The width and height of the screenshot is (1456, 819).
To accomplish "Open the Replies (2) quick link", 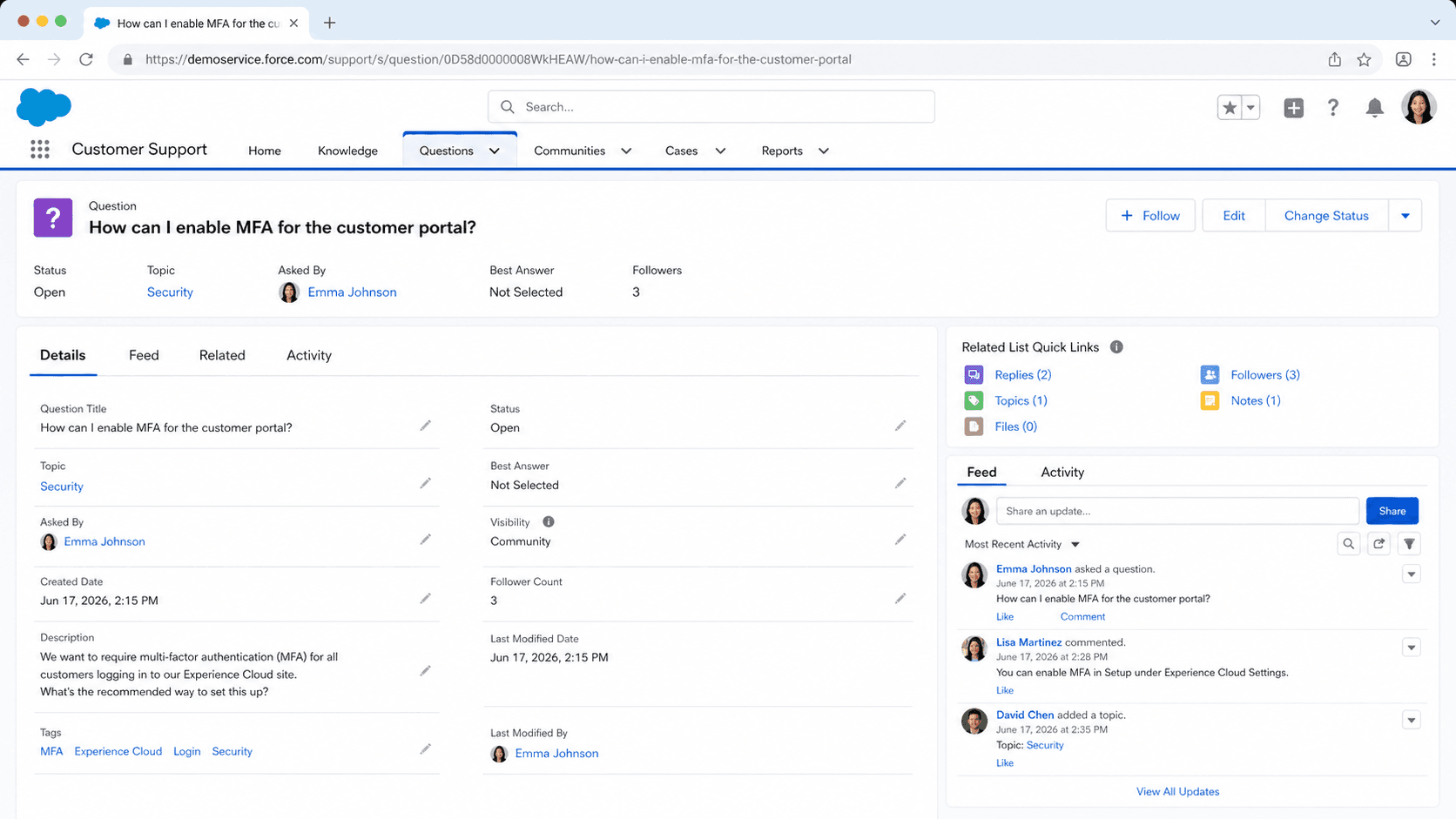I will pos(1023,374).
